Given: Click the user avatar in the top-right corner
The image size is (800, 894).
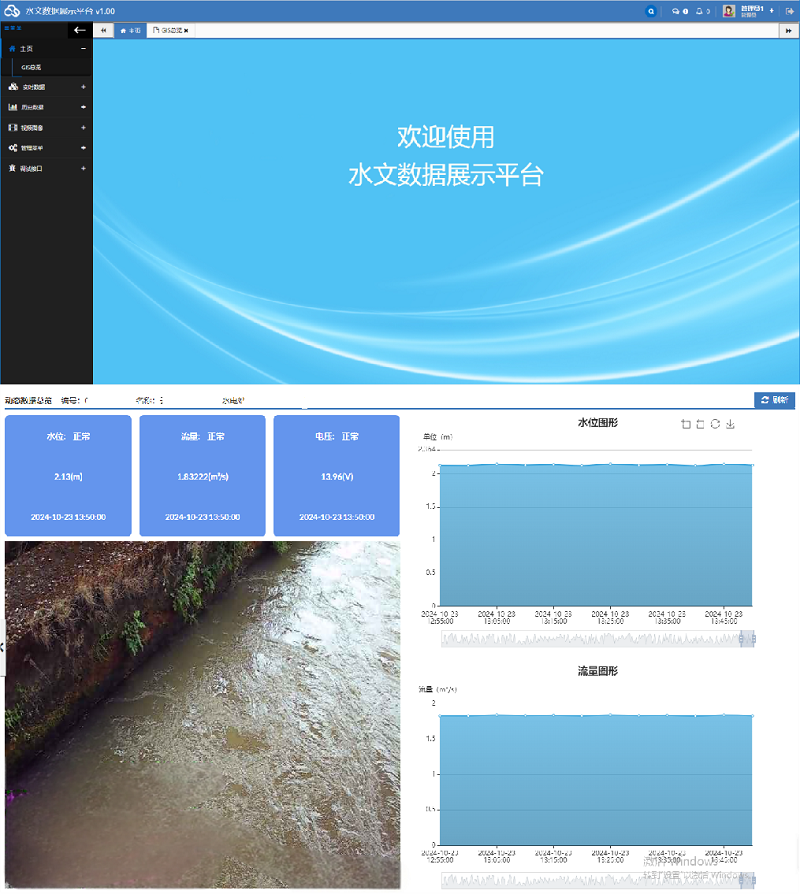Looking at the screenshot, I should point(728,11).
